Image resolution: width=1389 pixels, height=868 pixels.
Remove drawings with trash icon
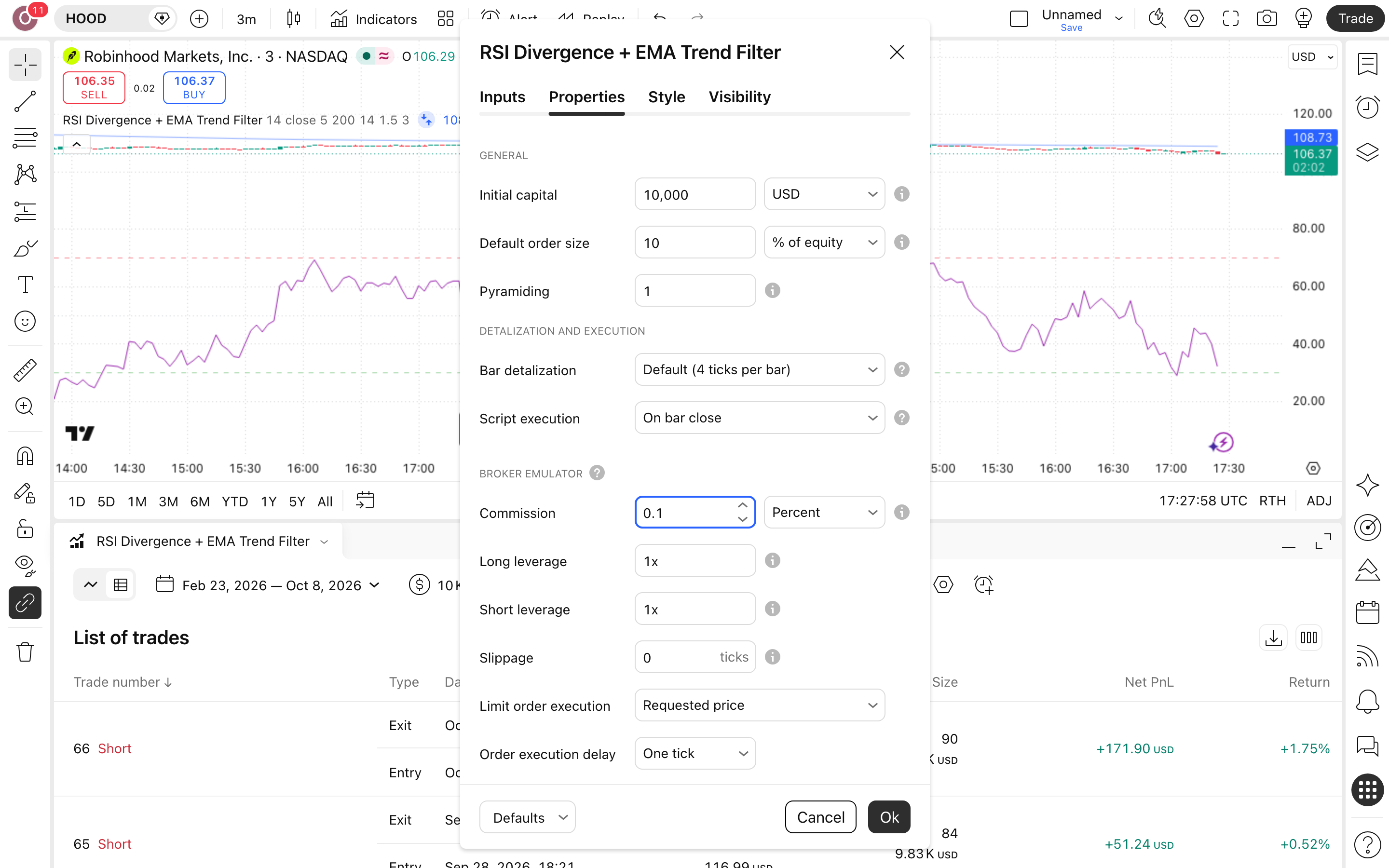coord(25,652)
